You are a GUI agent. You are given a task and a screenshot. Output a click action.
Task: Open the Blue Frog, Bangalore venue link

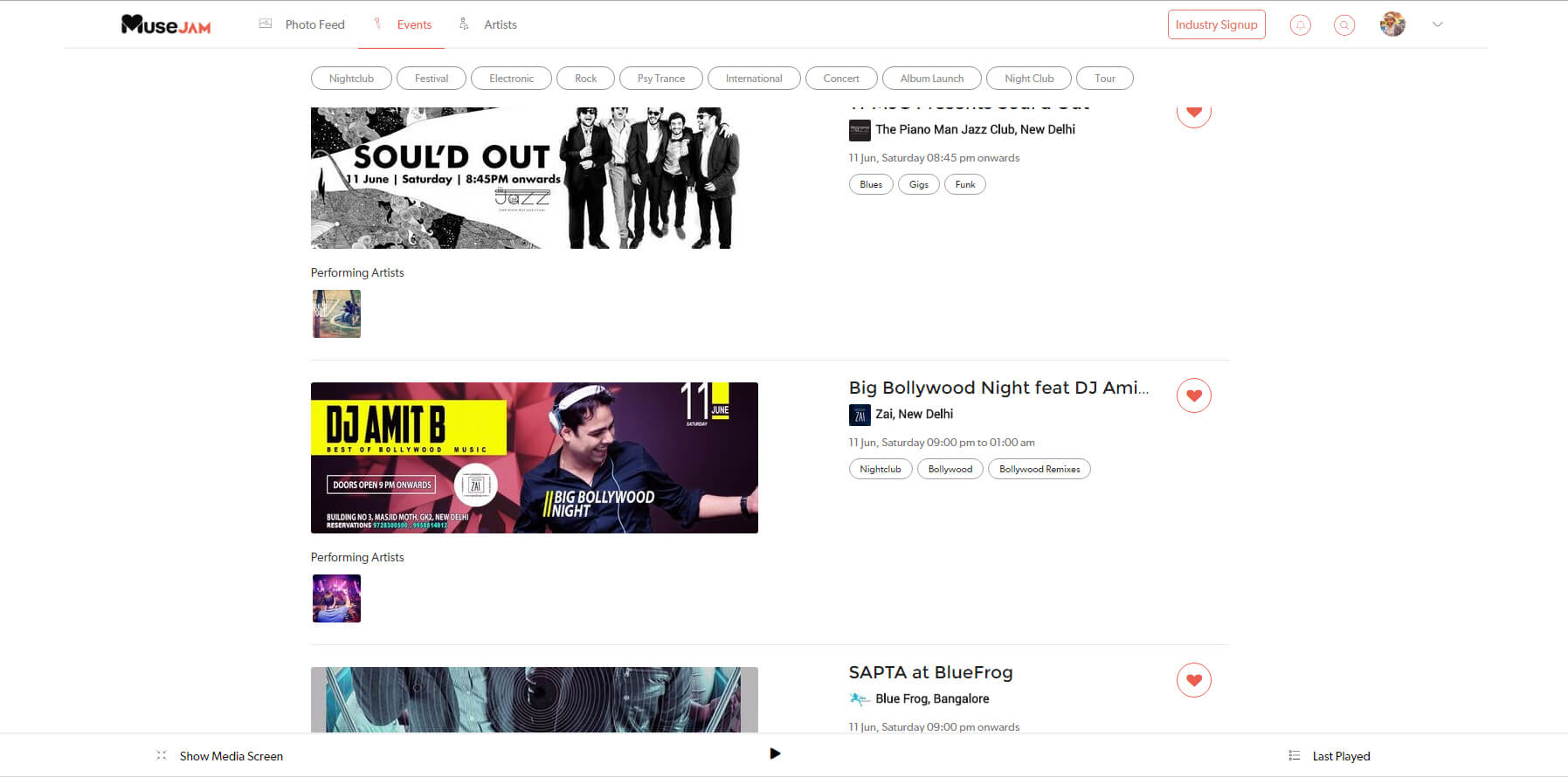pos(932,698)
